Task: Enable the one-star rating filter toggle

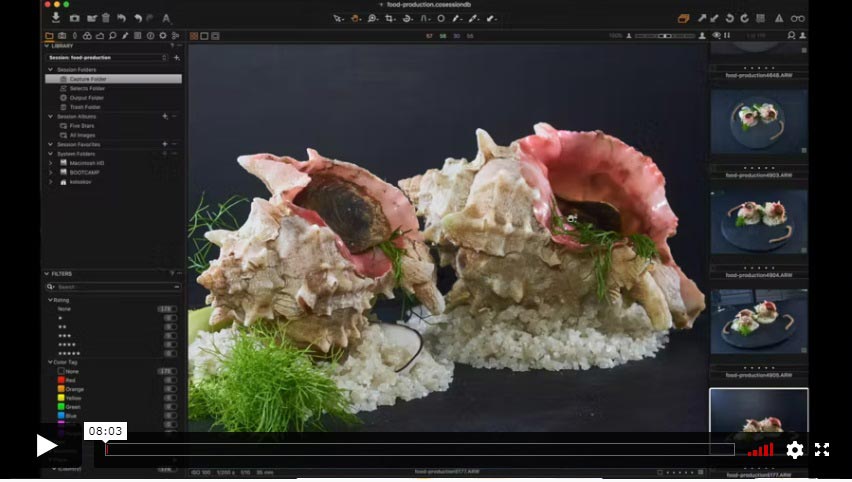Action: (x=170, y=318)
